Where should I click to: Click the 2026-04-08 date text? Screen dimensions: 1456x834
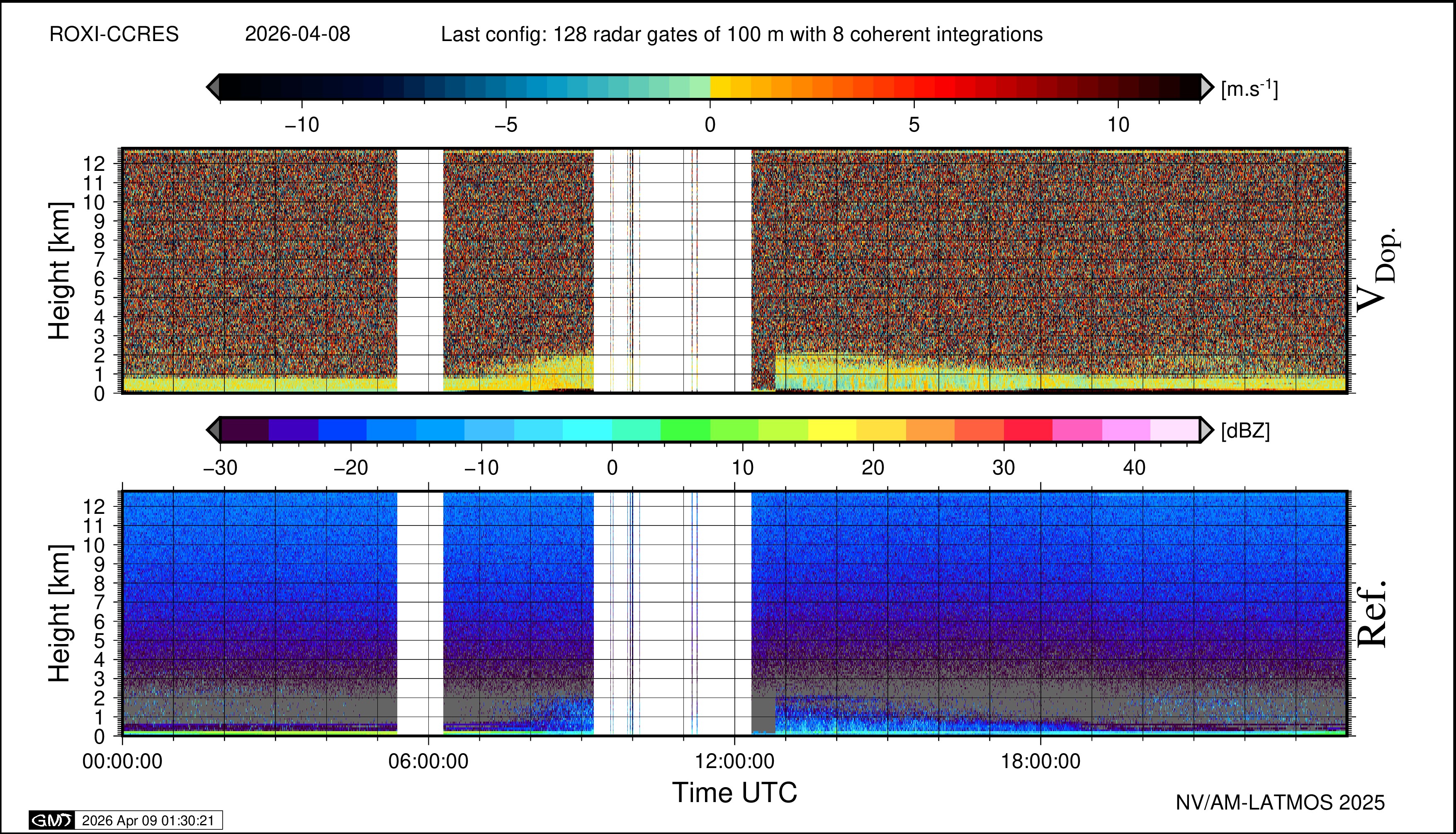point(297,34)
